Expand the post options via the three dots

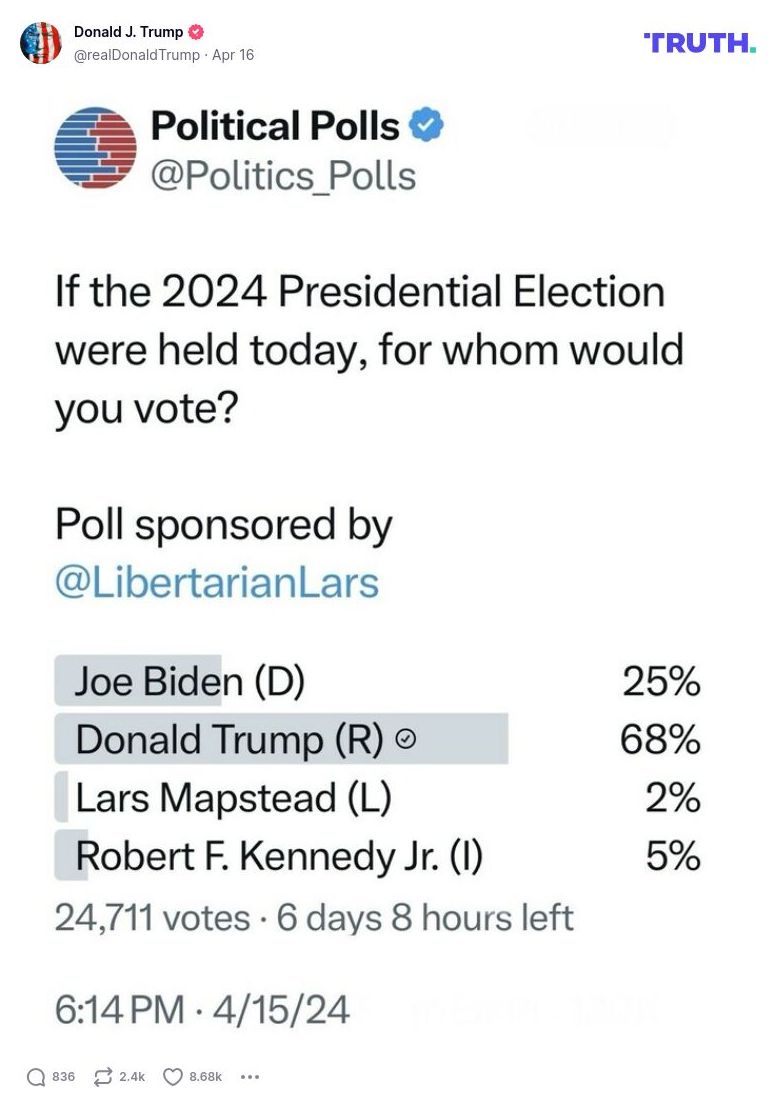point(249,1076)
